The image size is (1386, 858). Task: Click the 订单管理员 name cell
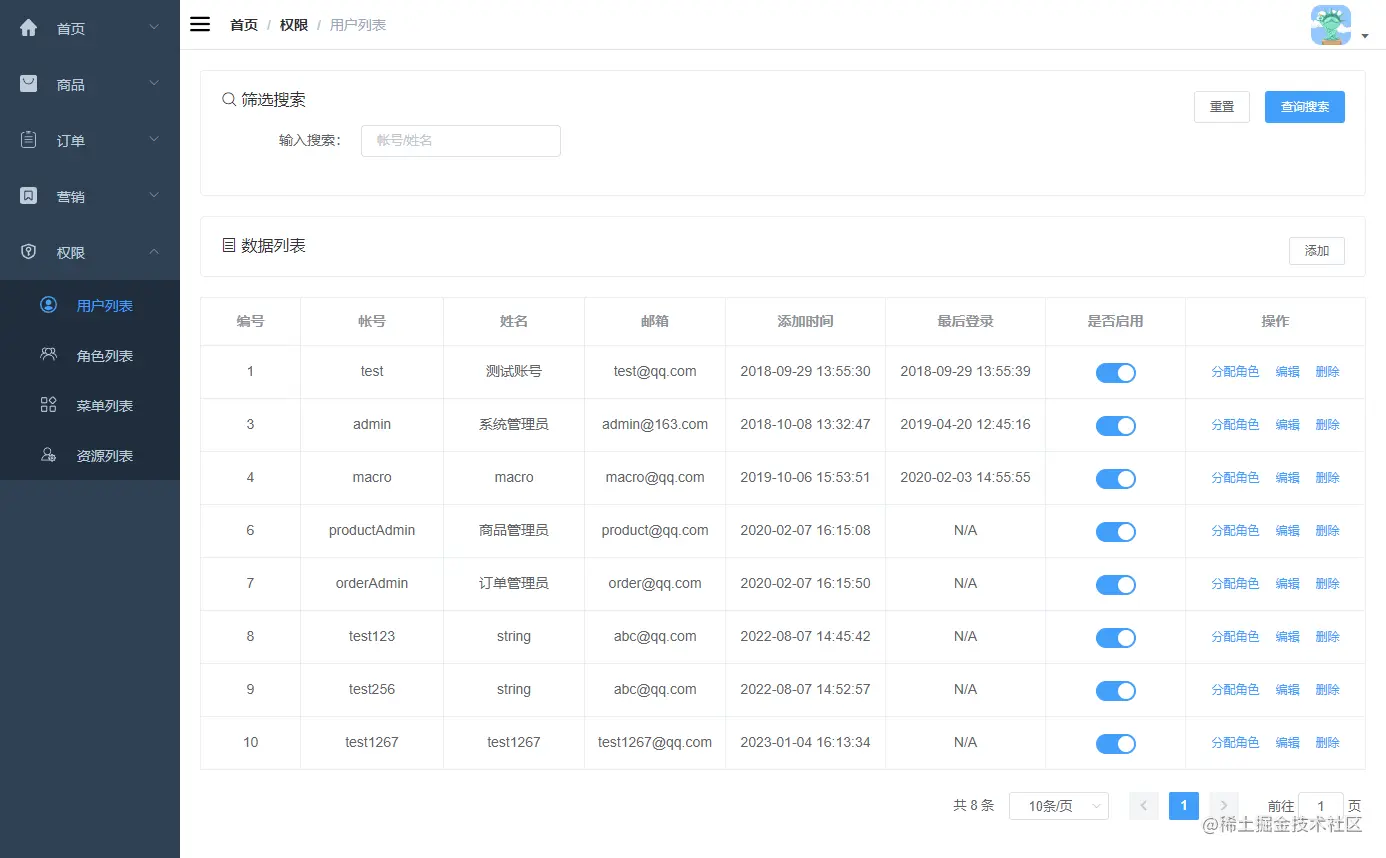tap(514, 583)
